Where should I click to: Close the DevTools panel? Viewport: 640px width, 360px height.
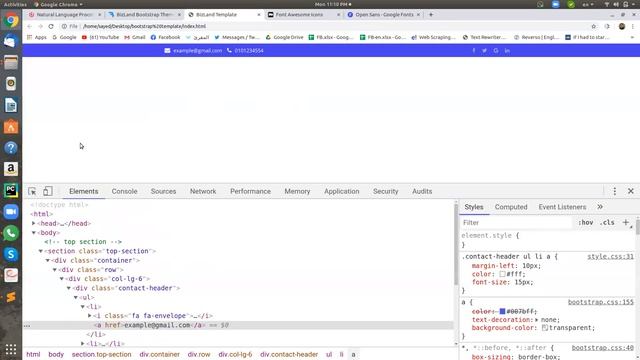[631, 191]
